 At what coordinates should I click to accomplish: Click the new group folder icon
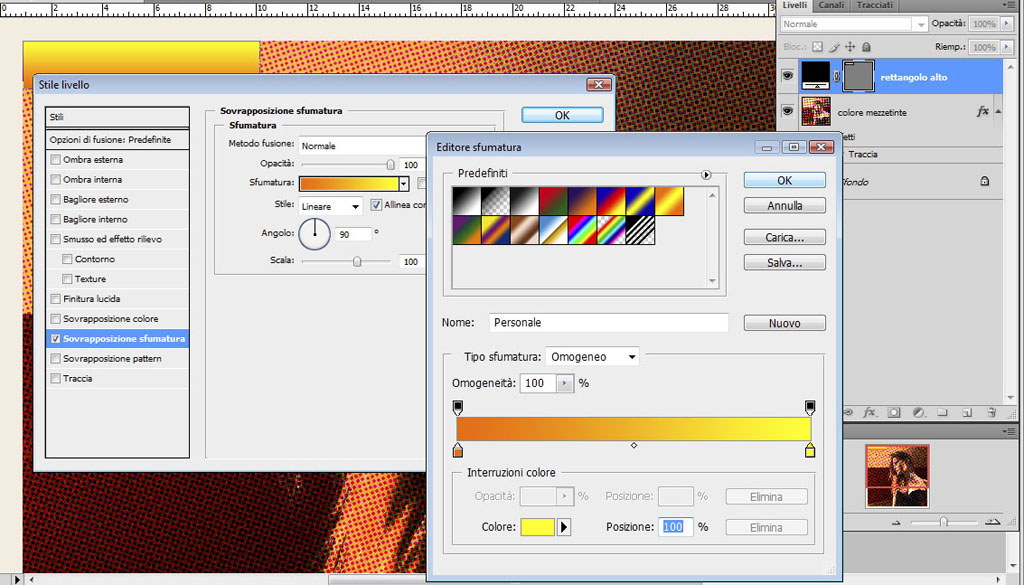coord(942,412)
